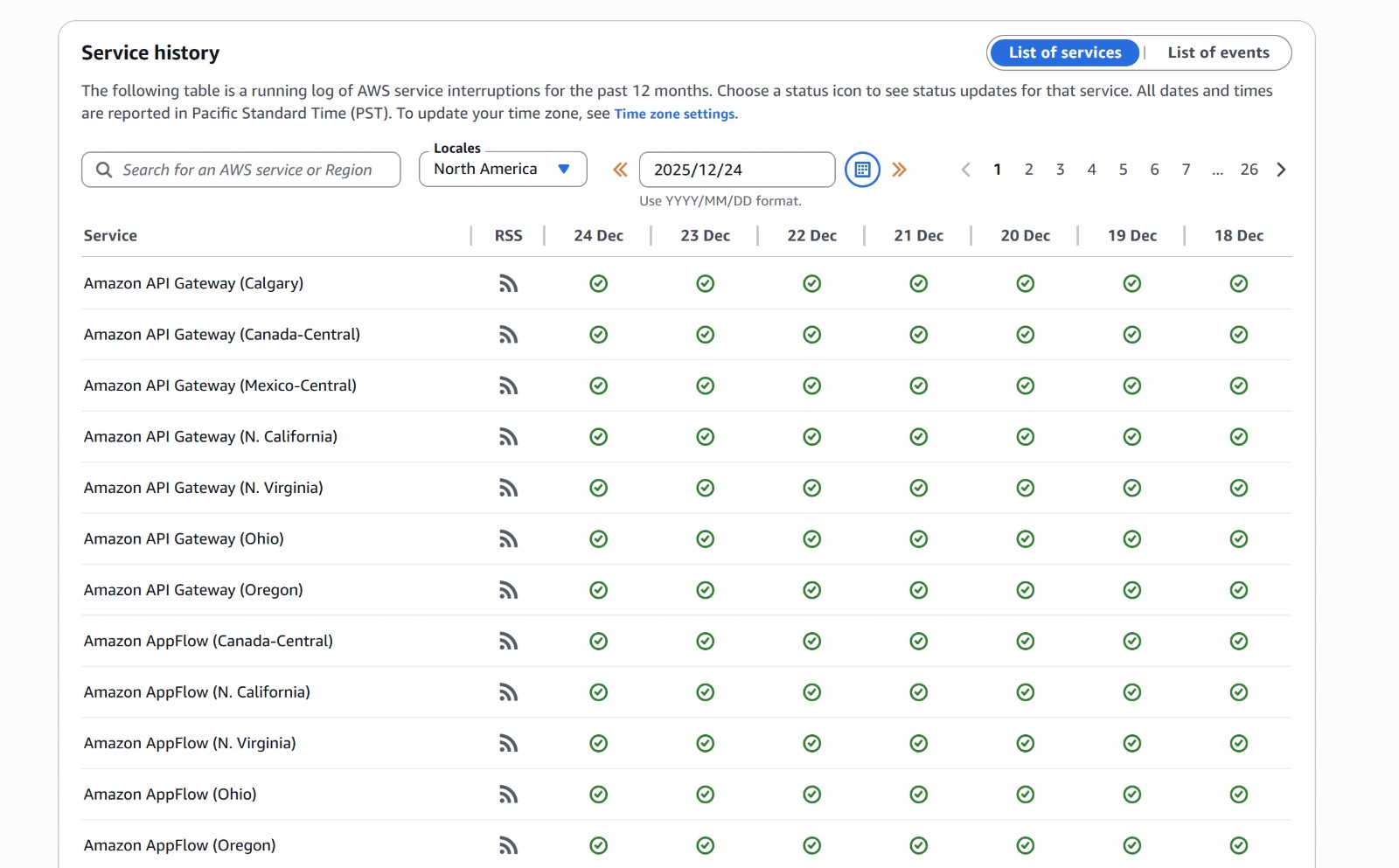Screen dimensions: 1399x868
Task: Jump to later dates with double-right arrows
Action: click(x=899, y=170)
